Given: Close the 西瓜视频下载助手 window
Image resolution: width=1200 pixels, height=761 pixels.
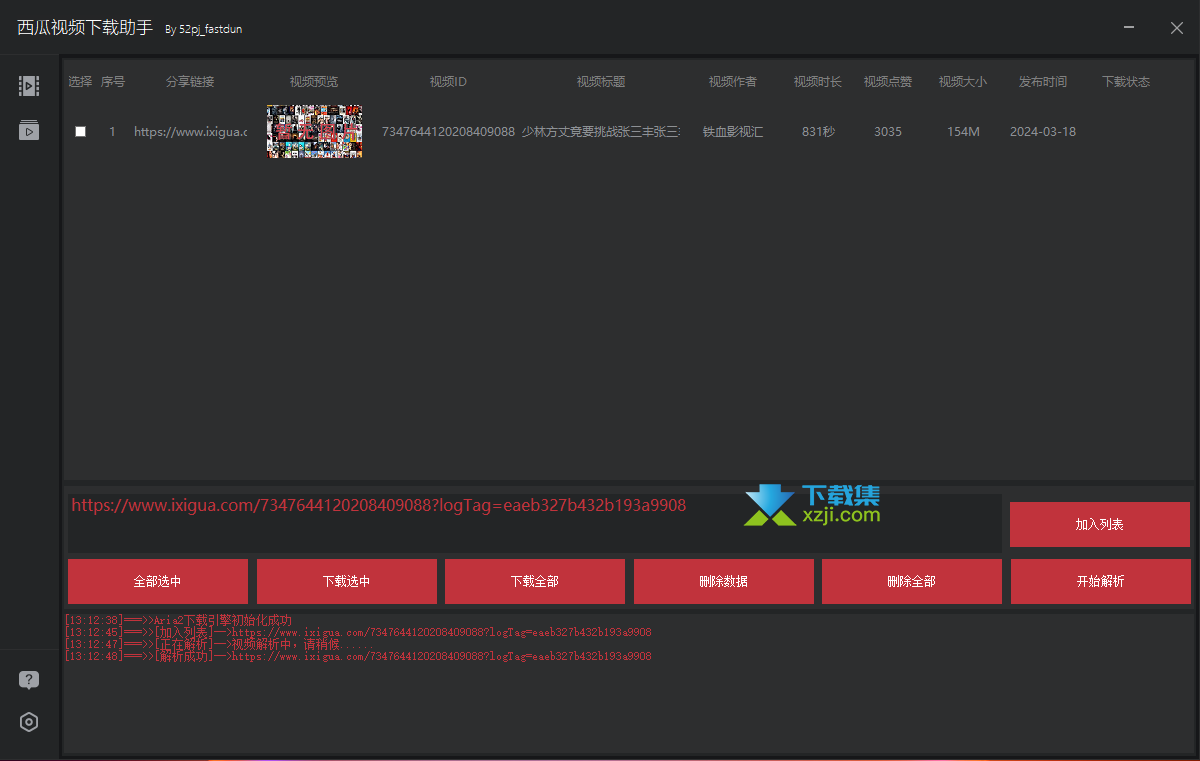Looking at the screenshot, I should 1177,28.
